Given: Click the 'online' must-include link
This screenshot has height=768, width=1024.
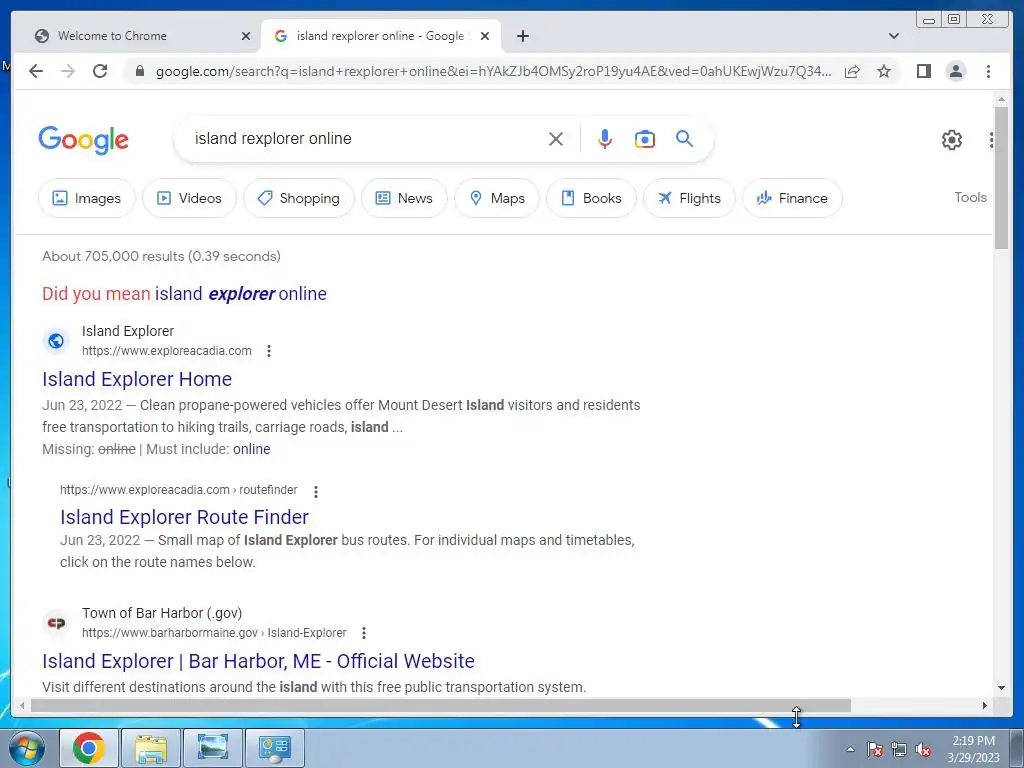Looking at the screenshot, I should click(251, 449).
